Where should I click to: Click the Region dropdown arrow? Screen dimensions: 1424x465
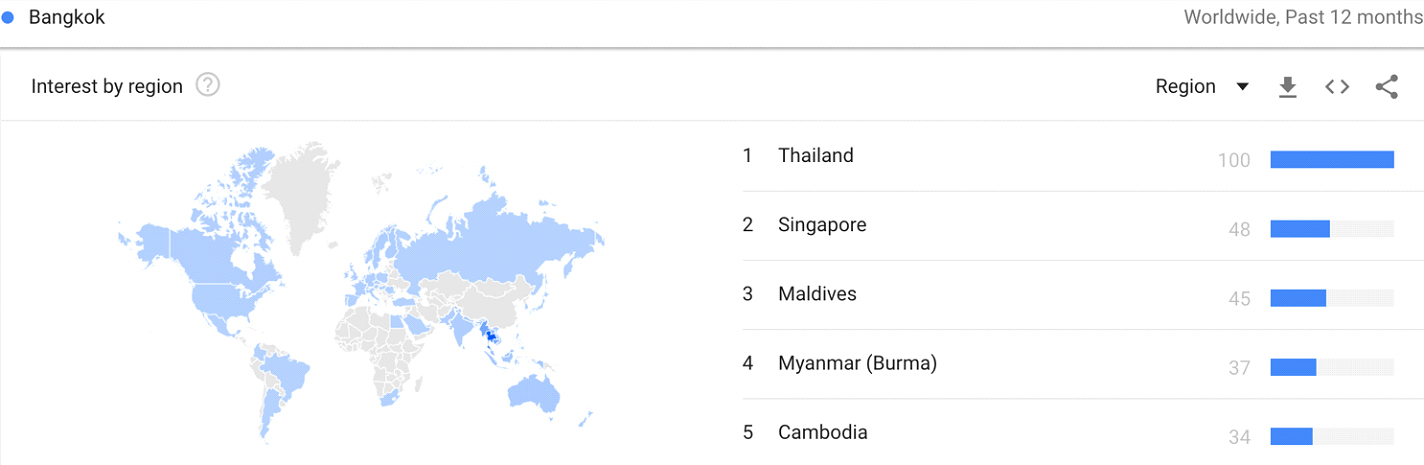tap(1243, 87)
